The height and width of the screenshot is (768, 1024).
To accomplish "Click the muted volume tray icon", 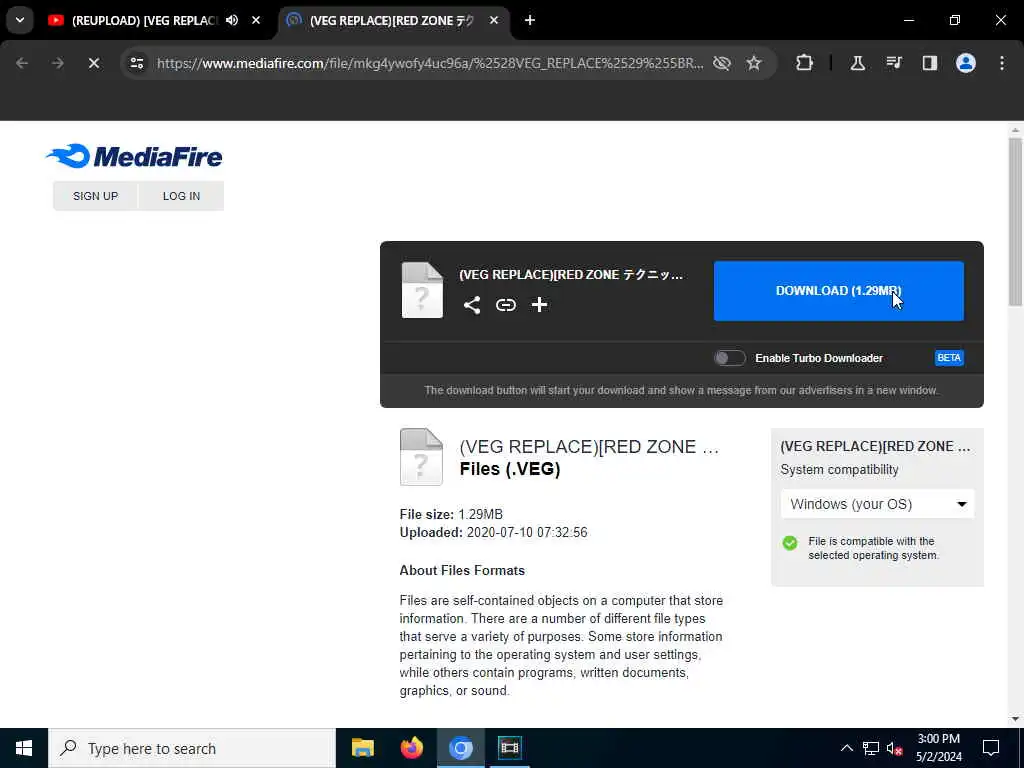I will tap(894, 748).
